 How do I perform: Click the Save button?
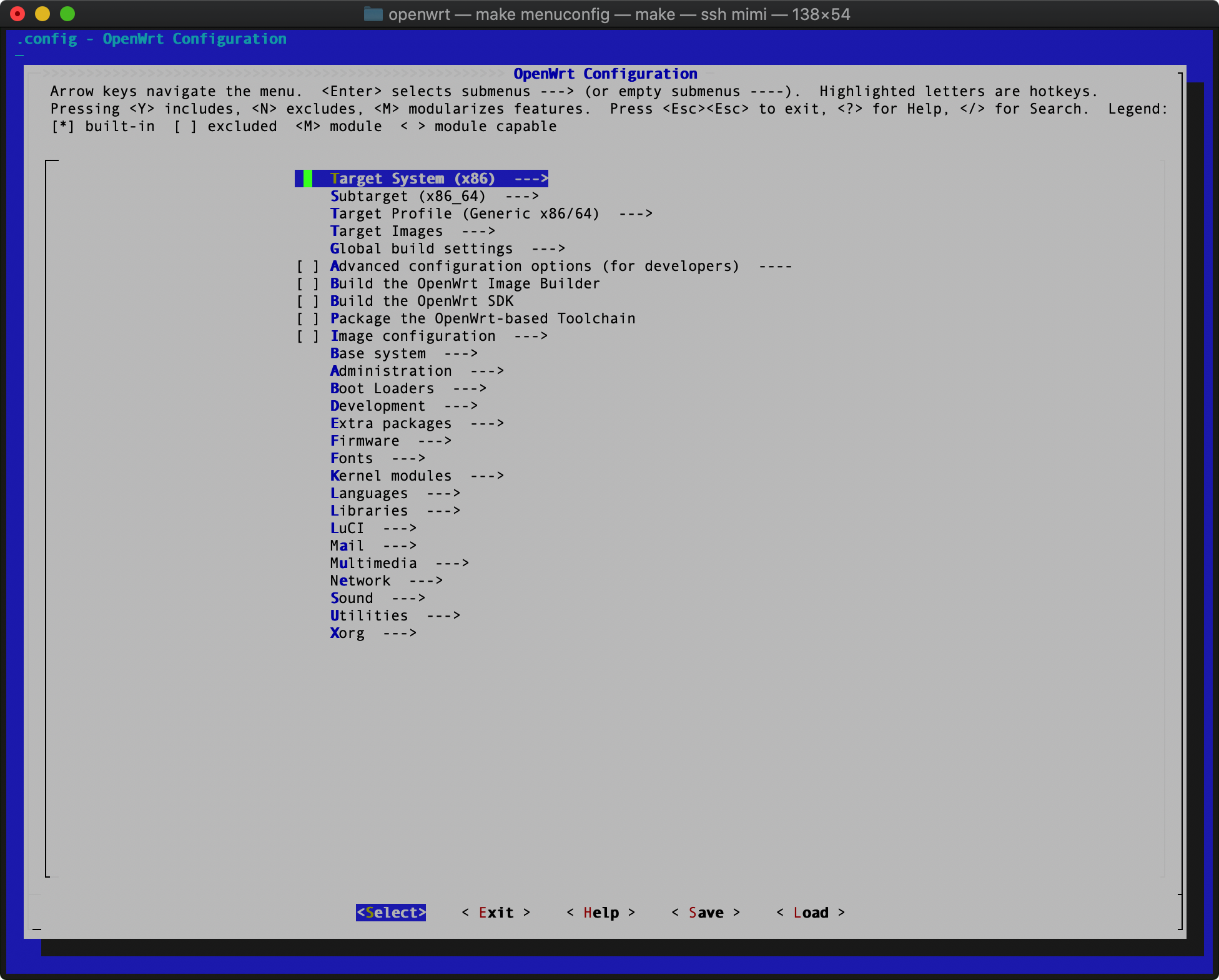[x=706, y=913]
